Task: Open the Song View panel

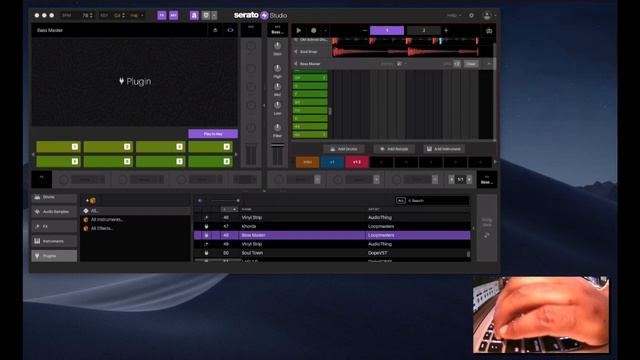Action: tap(487, 227)
